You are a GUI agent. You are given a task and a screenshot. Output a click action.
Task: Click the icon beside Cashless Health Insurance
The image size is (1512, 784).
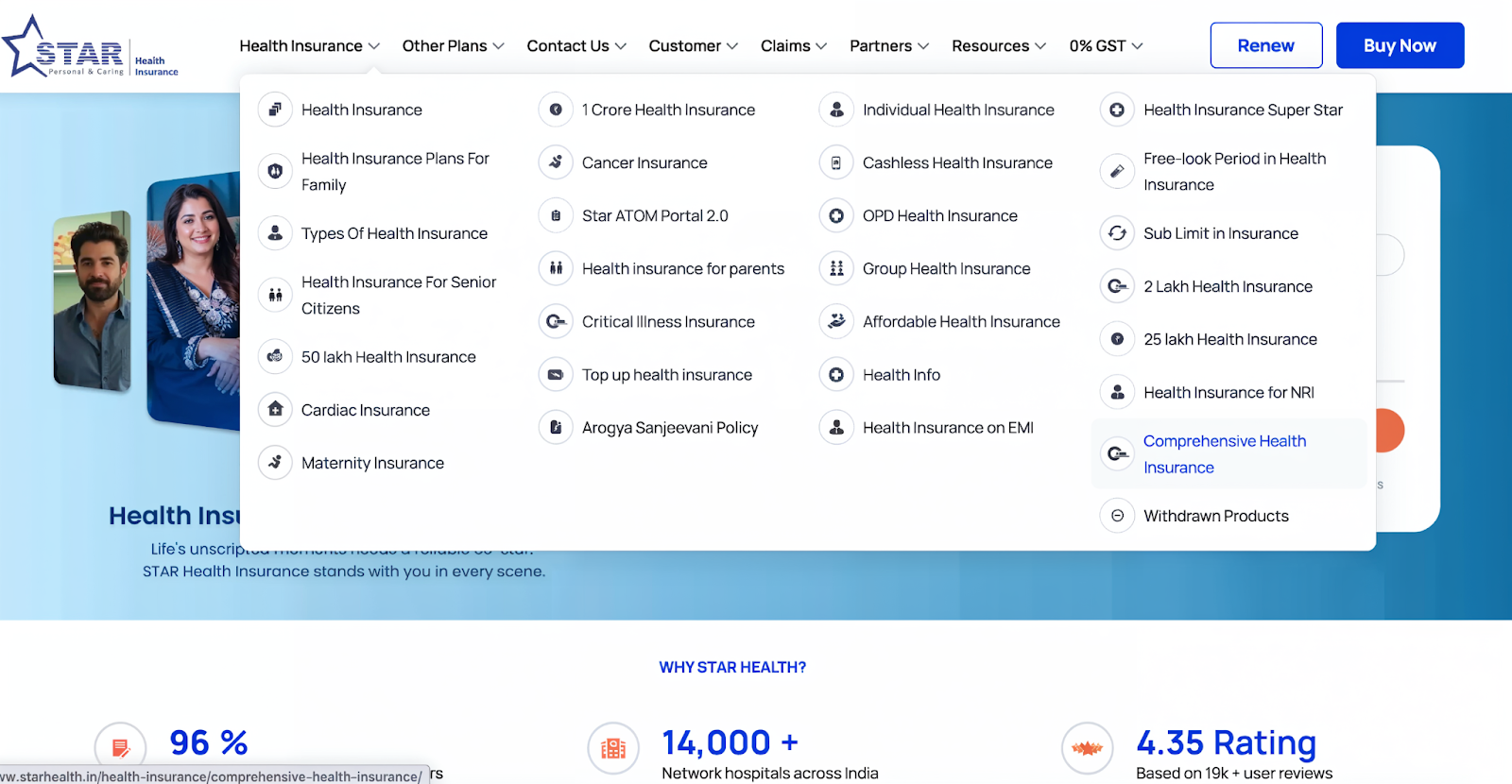click(836, 162)
